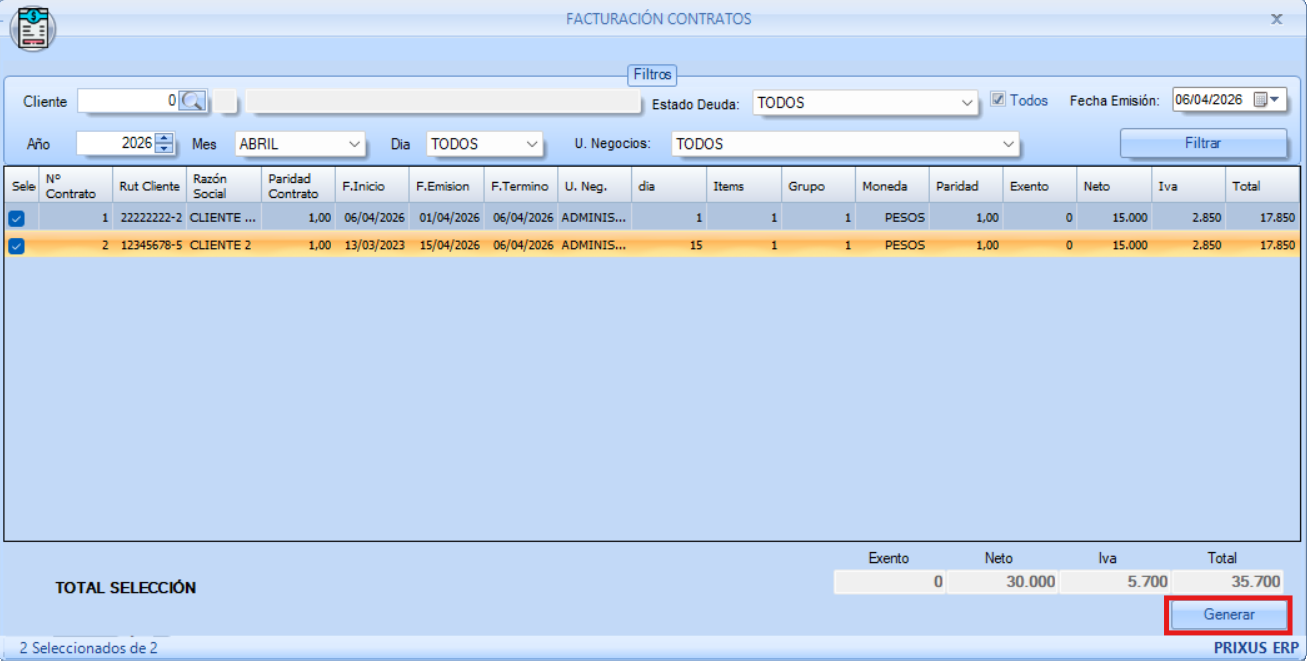1307x661 pixels.
Task: Expand the U. Negocios dropdown
Action: click(1007, 144)
